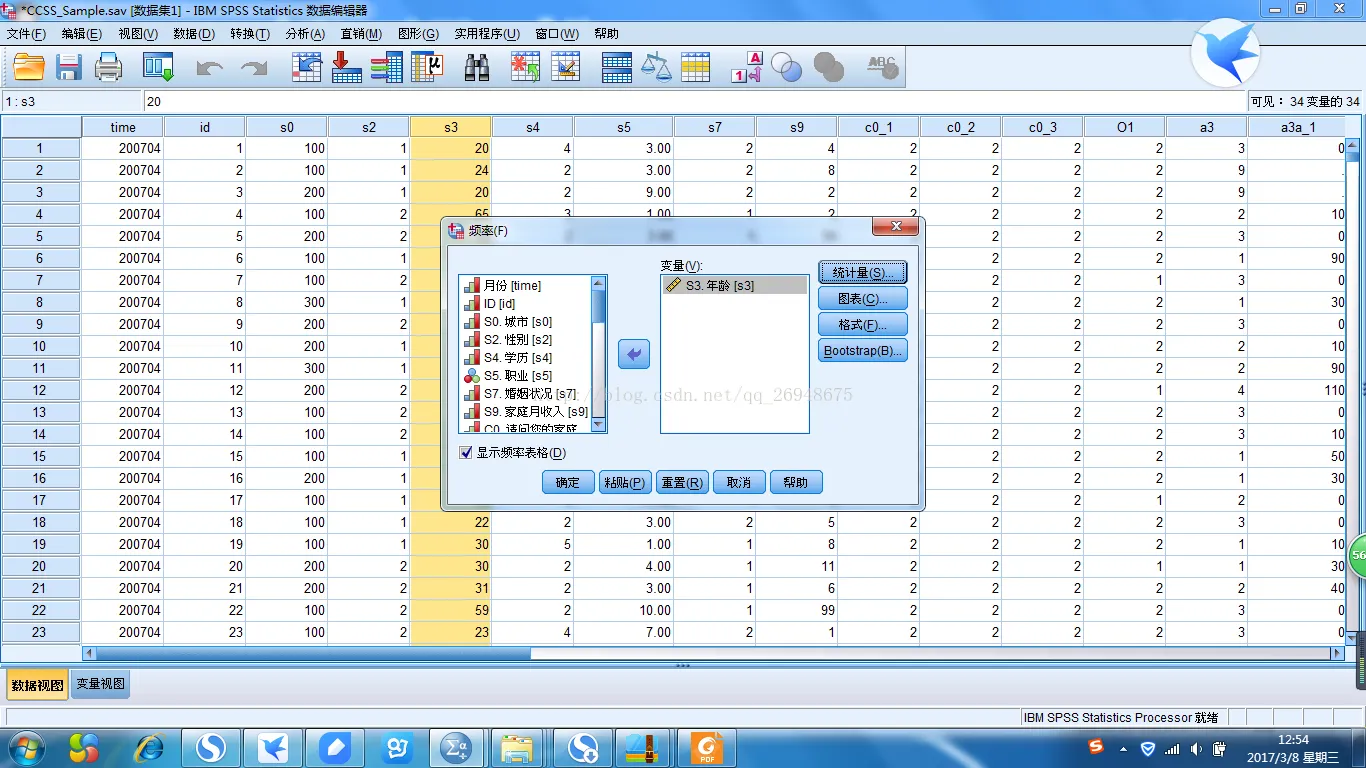
Task: Toggle the Value Labels icon
Action: [747, 67]
